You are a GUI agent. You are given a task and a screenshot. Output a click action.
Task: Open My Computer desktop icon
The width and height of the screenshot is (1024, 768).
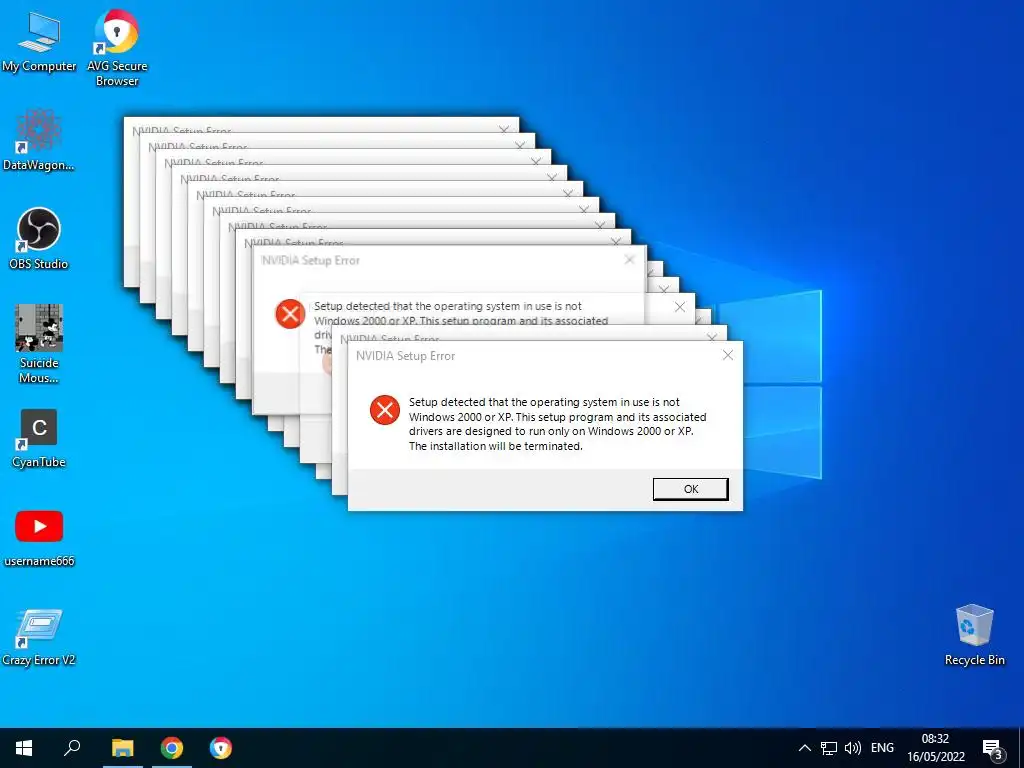[x=39, y=41]
